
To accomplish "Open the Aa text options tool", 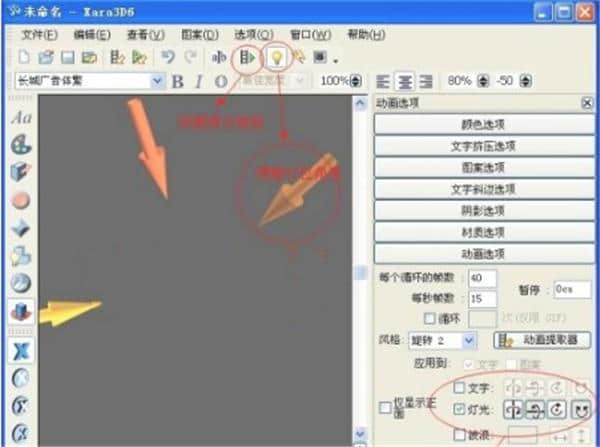I will pyautogui.click(x=21, y=117).
